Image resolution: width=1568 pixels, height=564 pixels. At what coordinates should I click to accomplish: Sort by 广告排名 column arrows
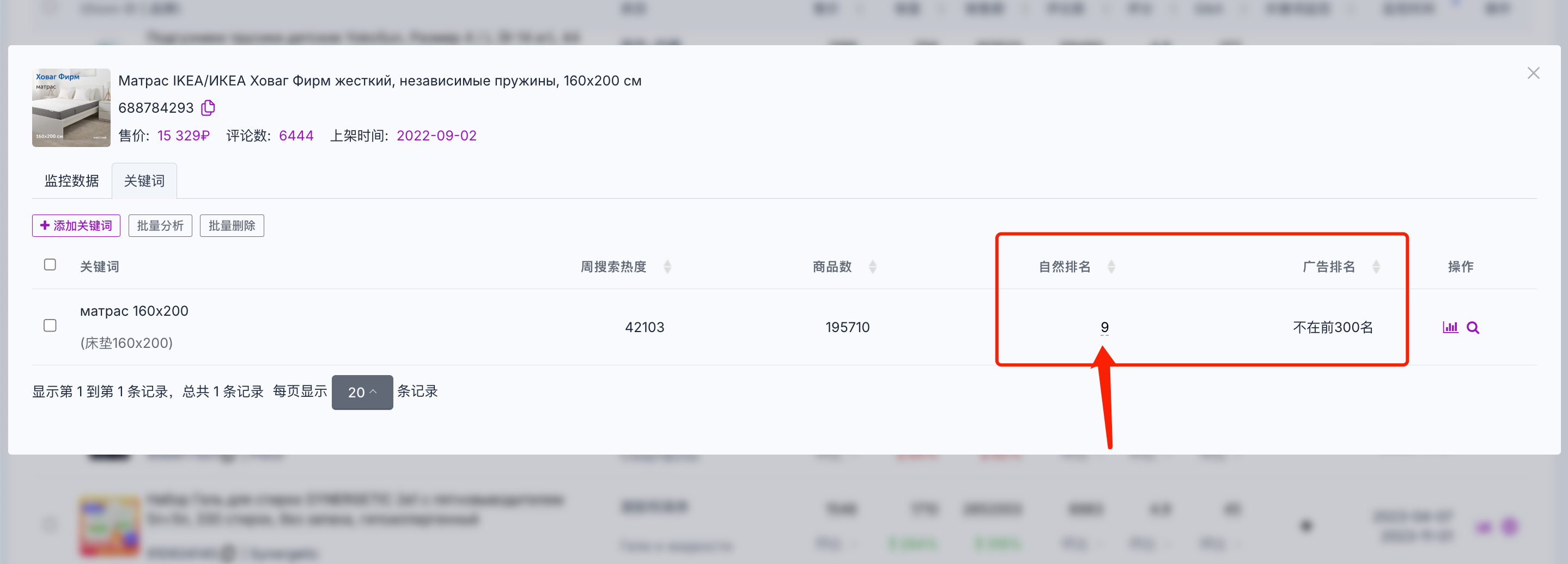1376,267
